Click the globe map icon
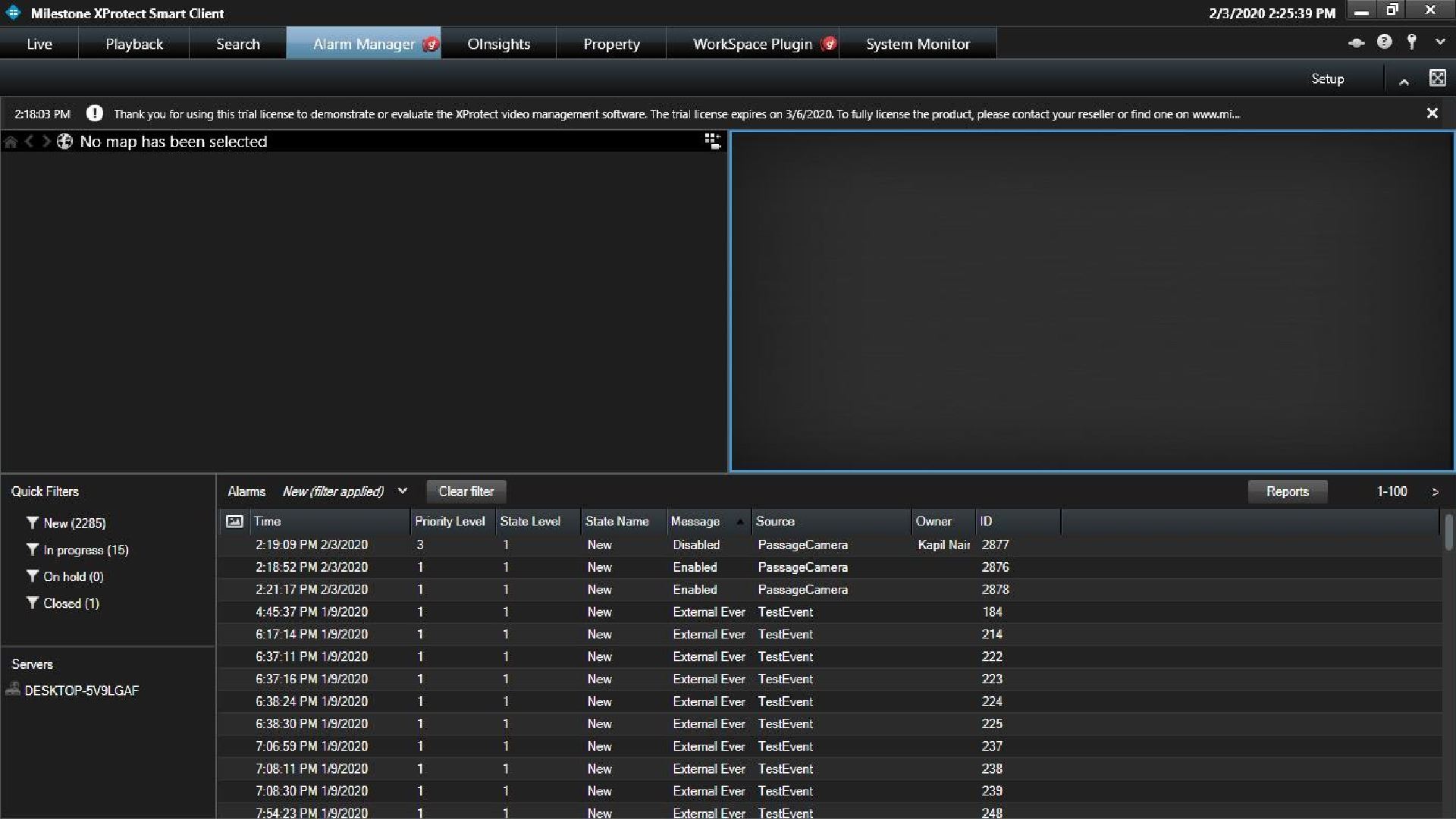The image size is (1456, 819). pos(65,142)
